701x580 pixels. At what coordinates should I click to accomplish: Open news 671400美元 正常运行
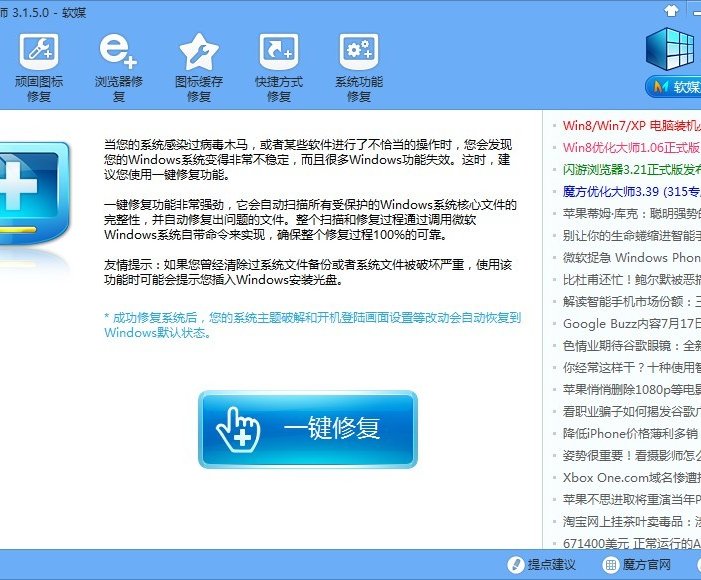point(632,543)
